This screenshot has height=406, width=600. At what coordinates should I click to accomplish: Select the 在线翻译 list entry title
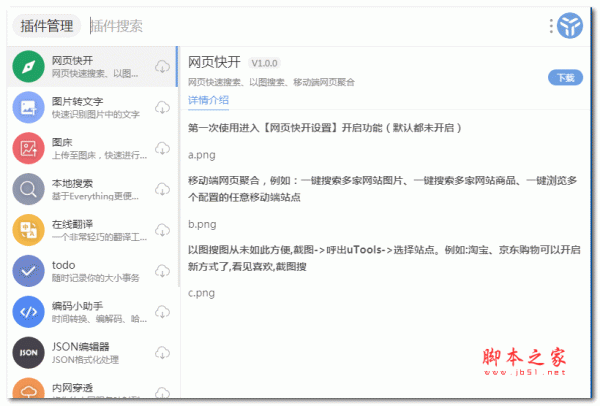tap(72, 224)
